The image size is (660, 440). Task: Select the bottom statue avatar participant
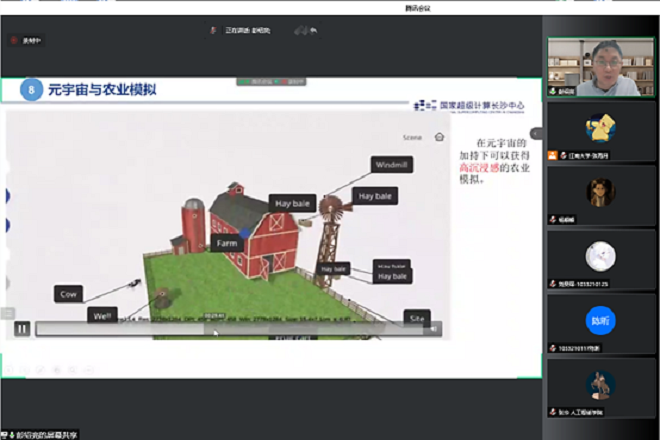pyautogui.click(x=600, y=385)
